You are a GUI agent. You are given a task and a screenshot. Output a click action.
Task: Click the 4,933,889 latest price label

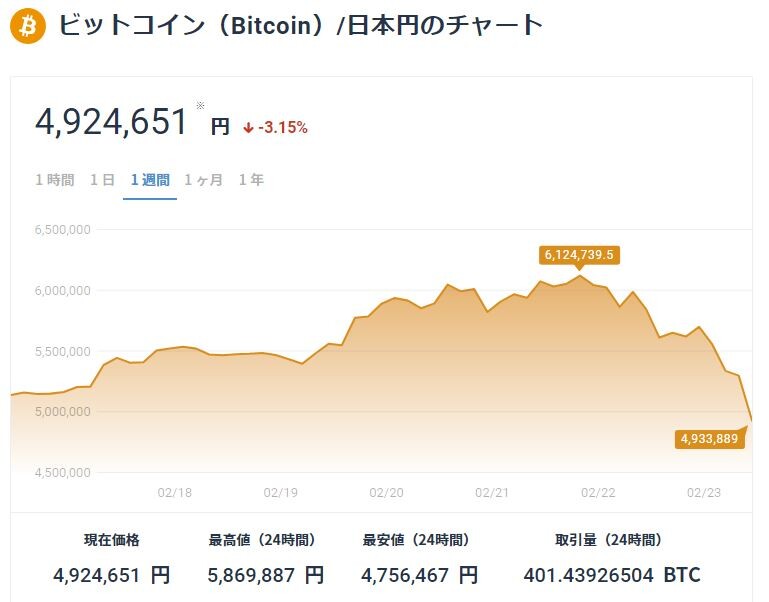[709, 439]
